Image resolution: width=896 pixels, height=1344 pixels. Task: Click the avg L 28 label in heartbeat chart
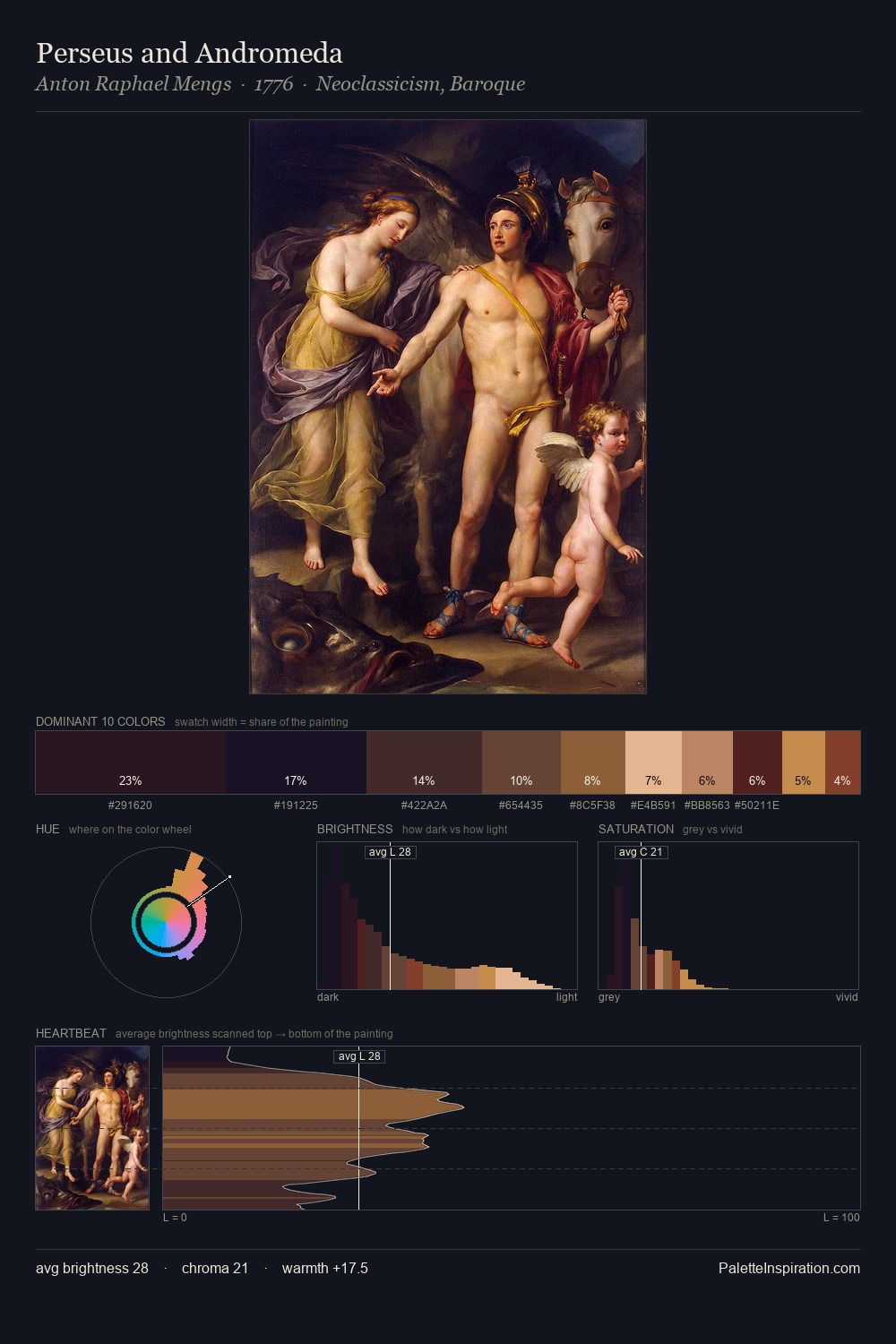pos(359,1056)
